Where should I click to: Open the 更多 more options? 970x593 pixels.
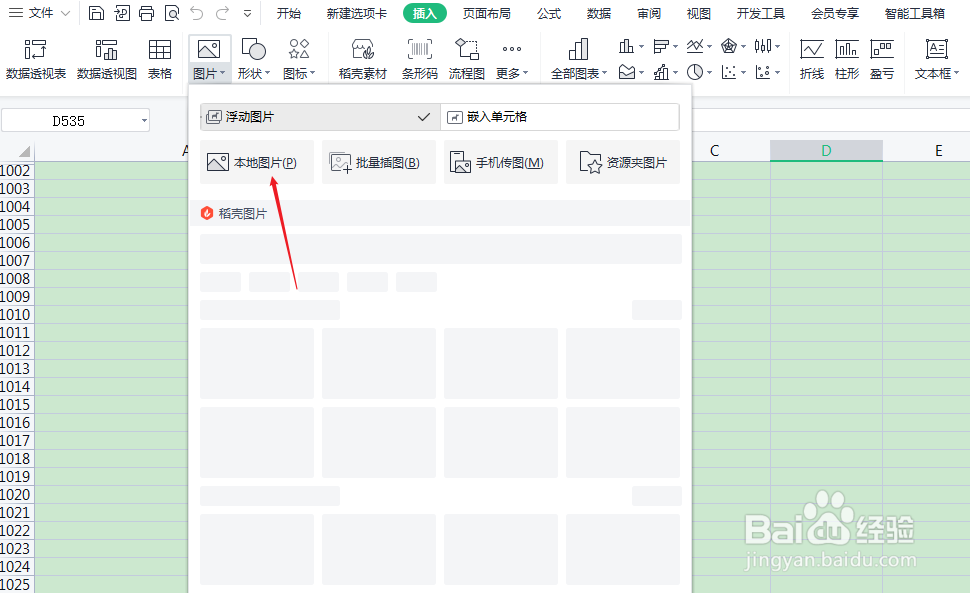coord(512,59)
